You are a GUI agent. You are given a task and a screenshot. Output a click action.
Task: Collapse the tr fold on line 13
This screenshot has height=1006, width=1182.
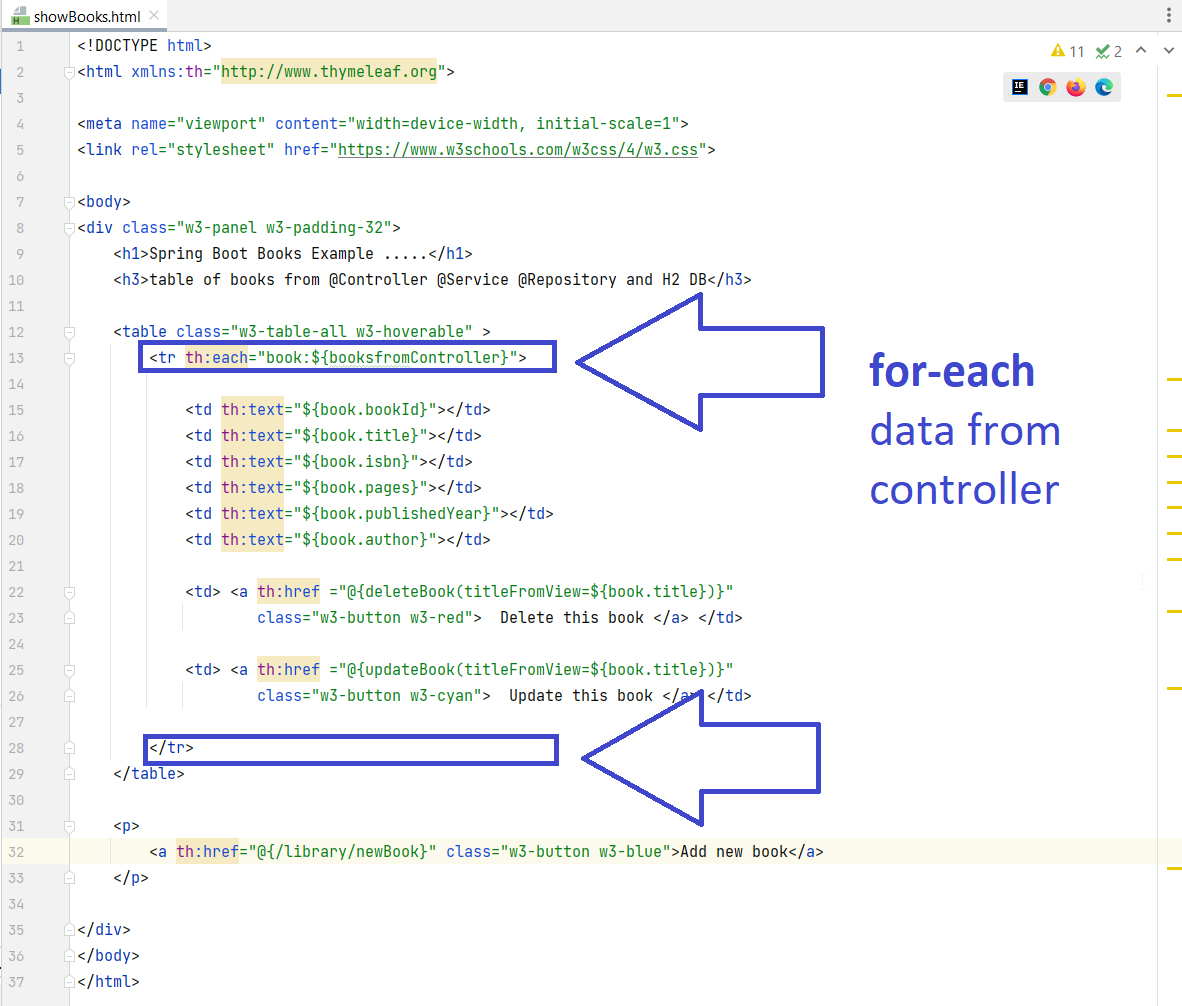tap(69, 359)
